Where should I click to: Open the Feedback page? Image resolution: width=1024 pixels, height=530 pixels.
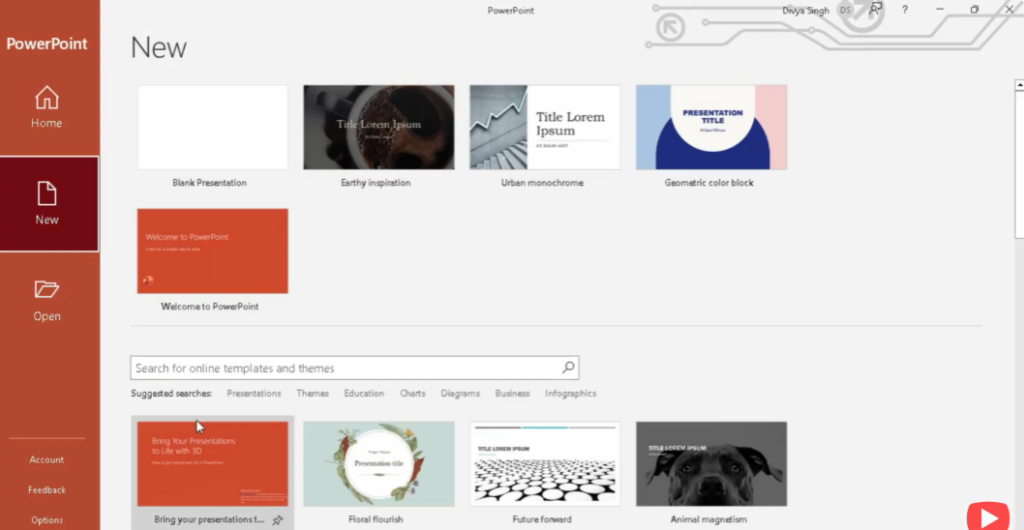pos(46,490)
